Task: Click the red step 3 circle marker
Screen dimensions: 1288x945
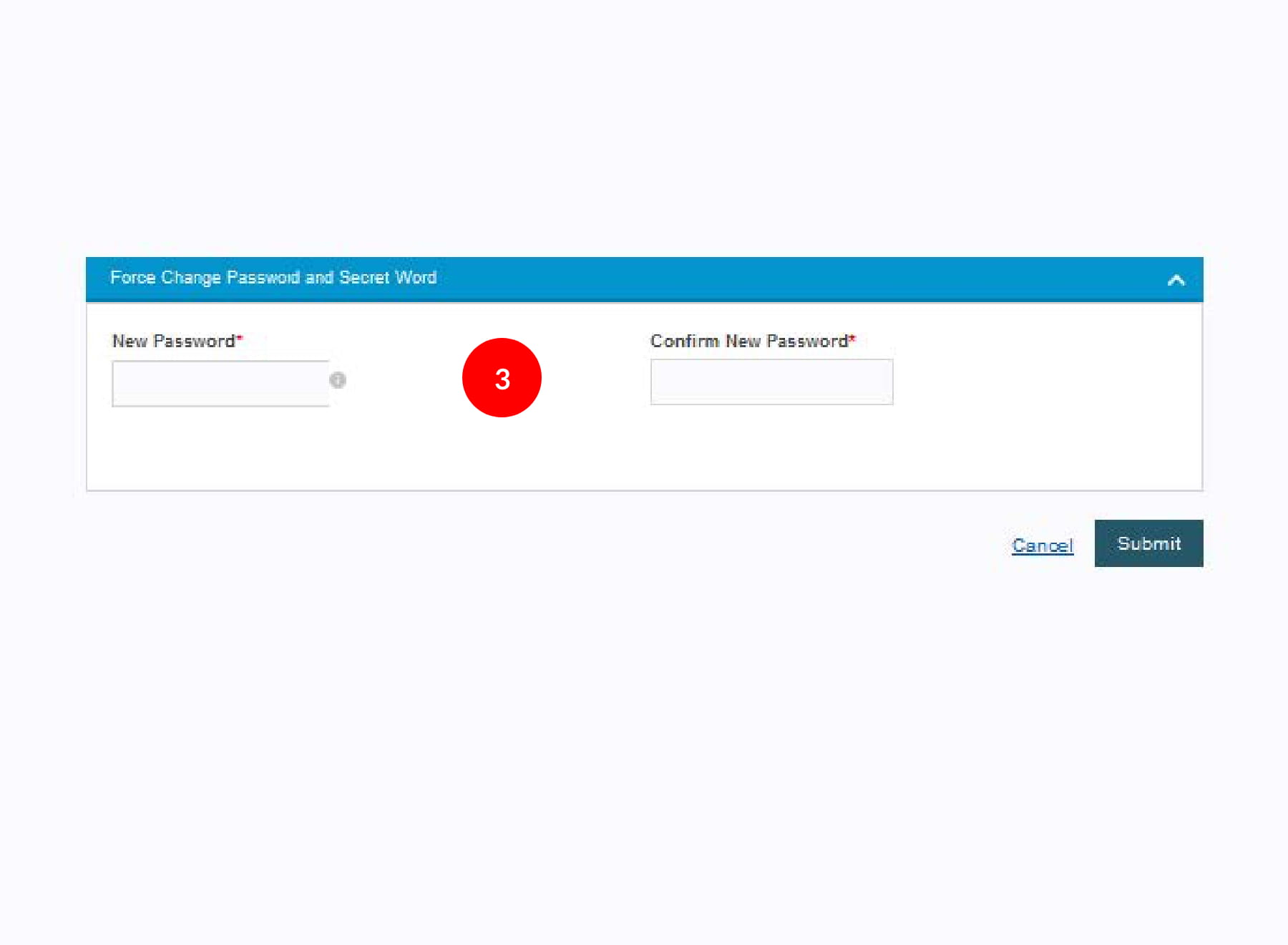Action: coord(502,378)
